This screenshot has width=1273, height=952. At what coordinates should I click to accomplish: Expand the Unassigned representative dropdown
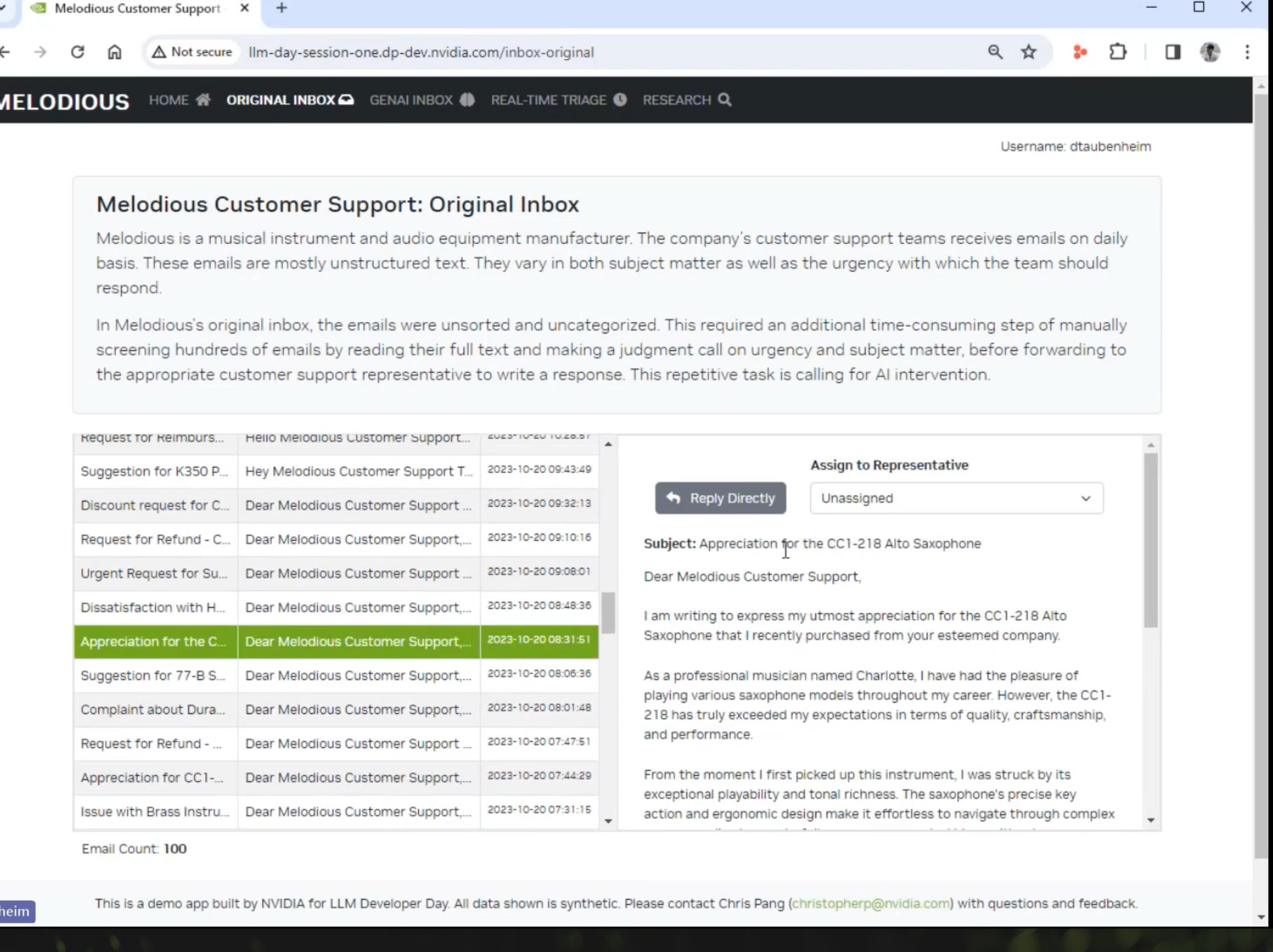point(956,498)
